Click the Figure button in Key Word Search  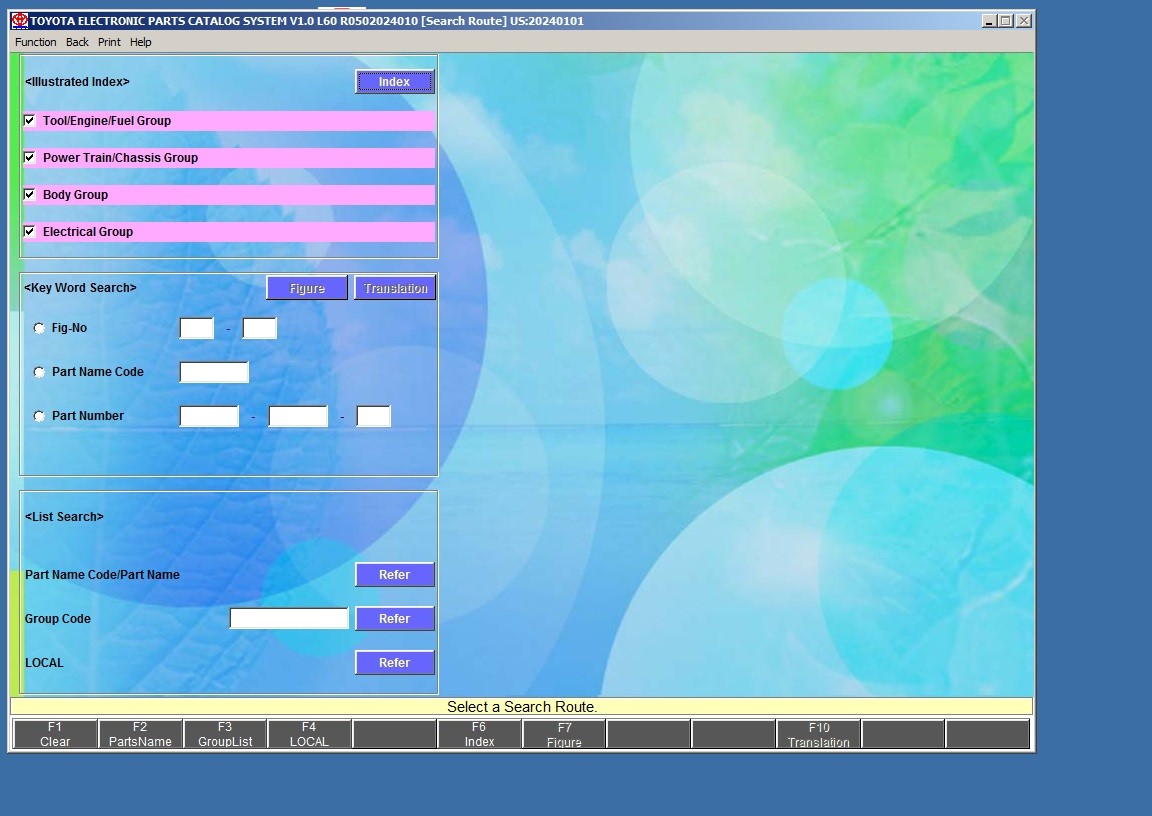tap(307, 288)
